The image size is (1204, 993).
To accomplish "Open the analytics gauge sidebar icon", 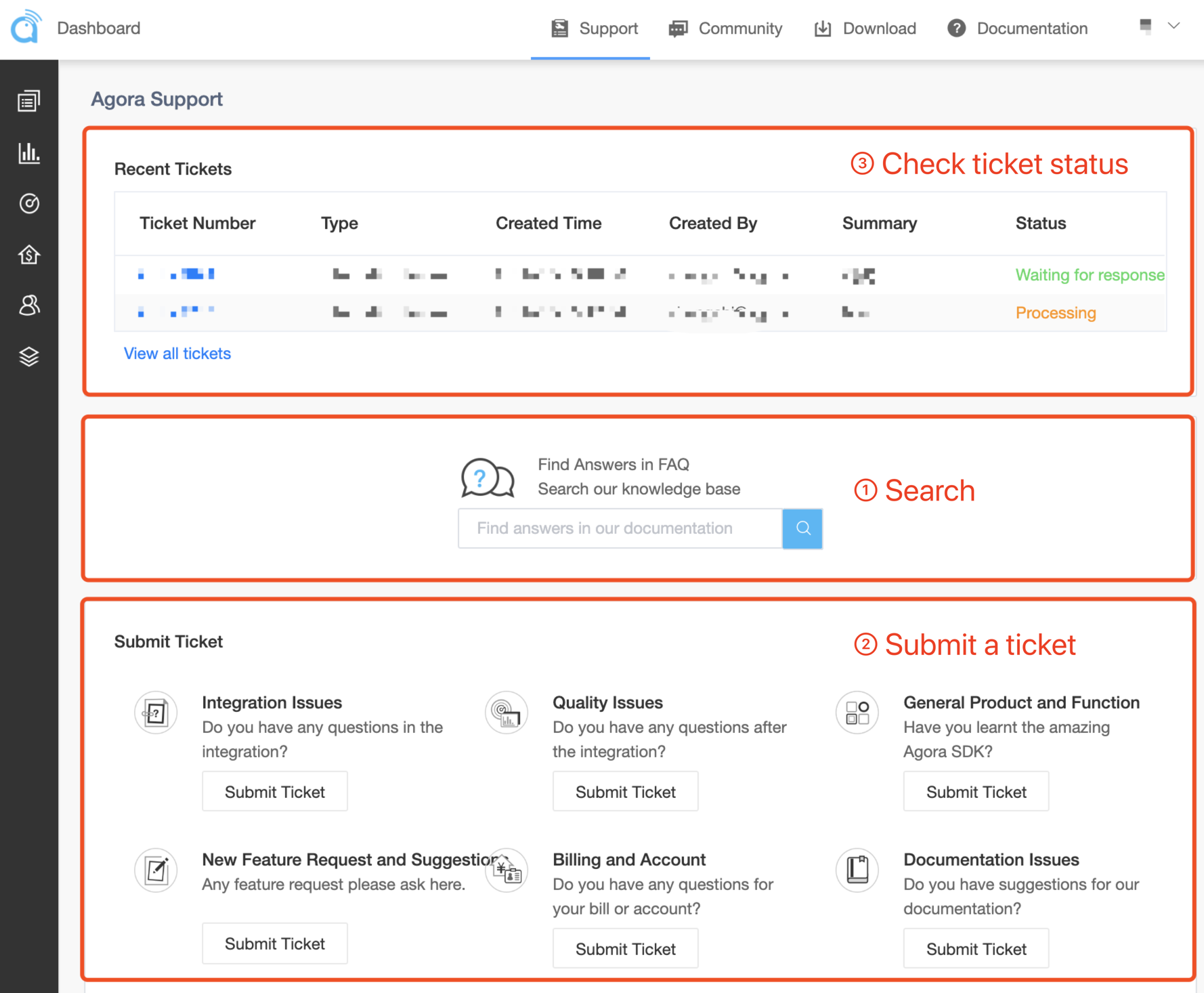I will [x=29, y=203].
